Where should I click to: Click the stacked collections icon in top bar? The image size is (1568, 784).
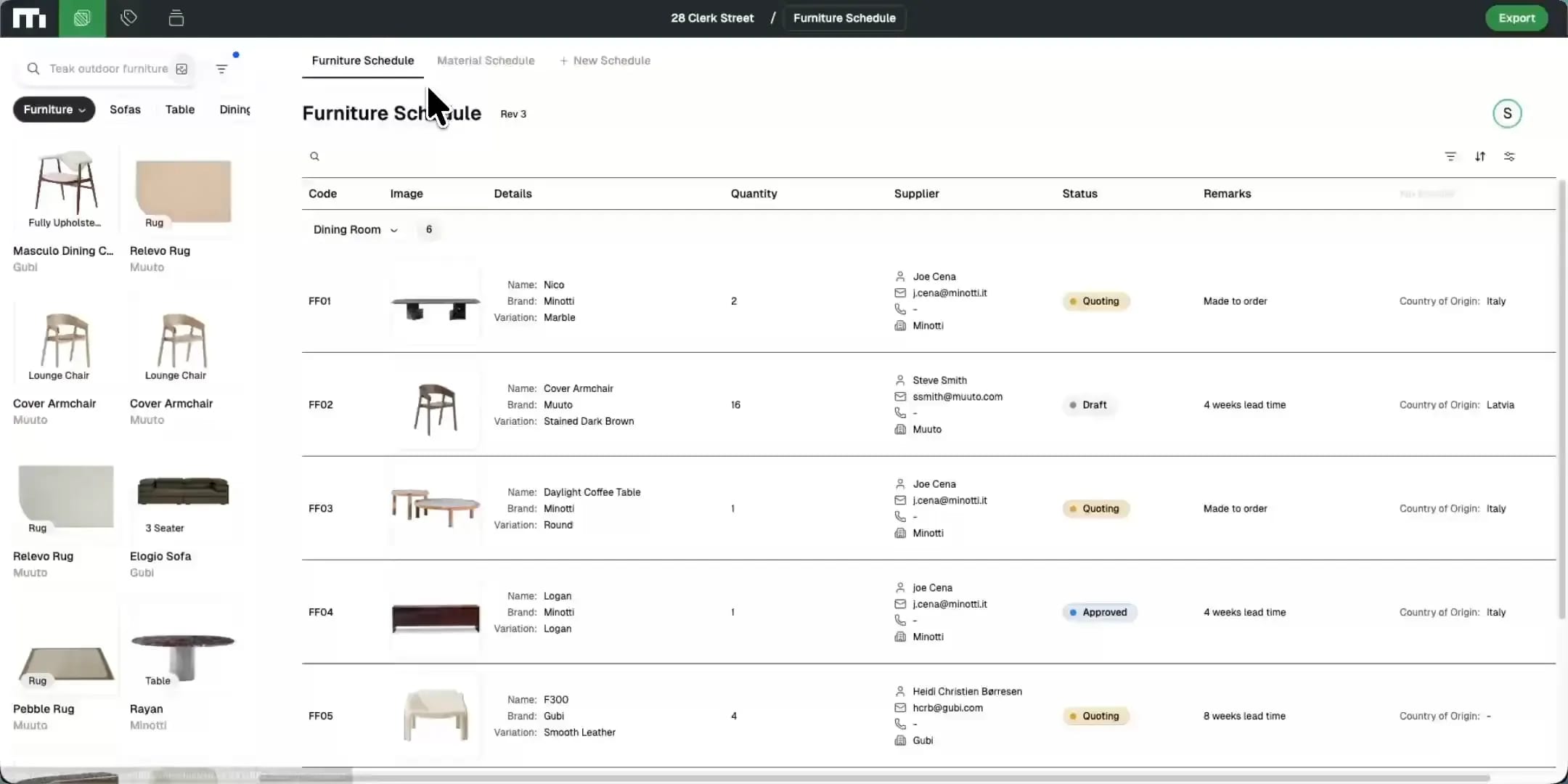pos(176,18)
